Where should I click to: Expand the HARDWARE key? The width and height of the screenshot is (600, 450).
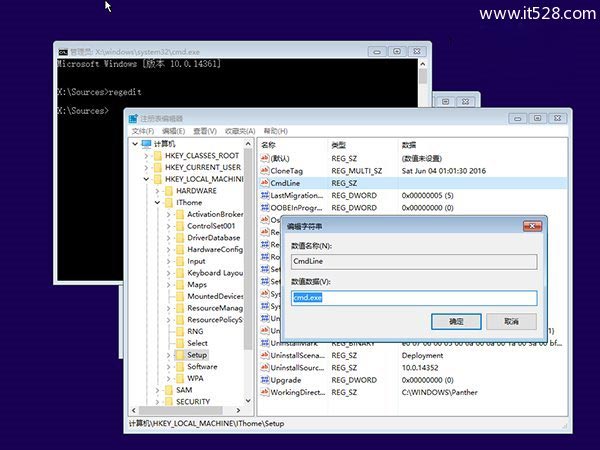(x=157, y=191)
